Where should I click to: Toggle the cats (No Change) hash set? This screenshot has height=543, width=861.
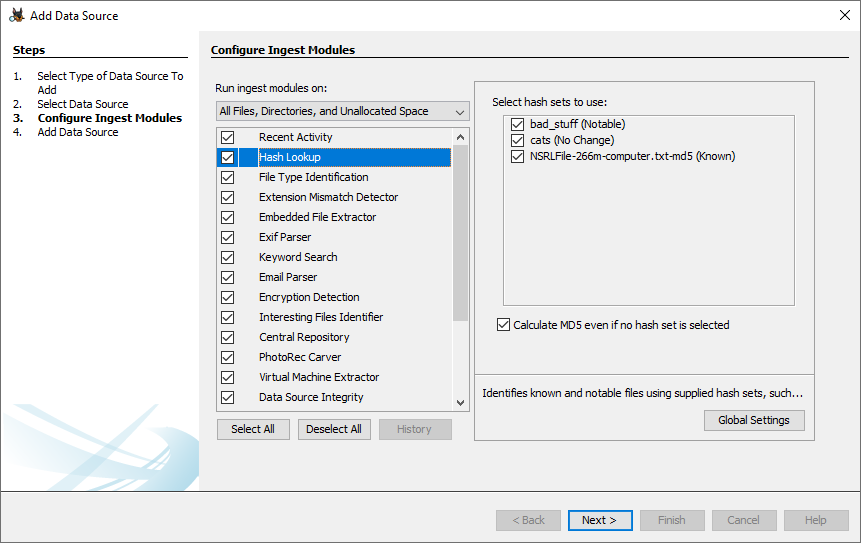[x=517, y=140]
